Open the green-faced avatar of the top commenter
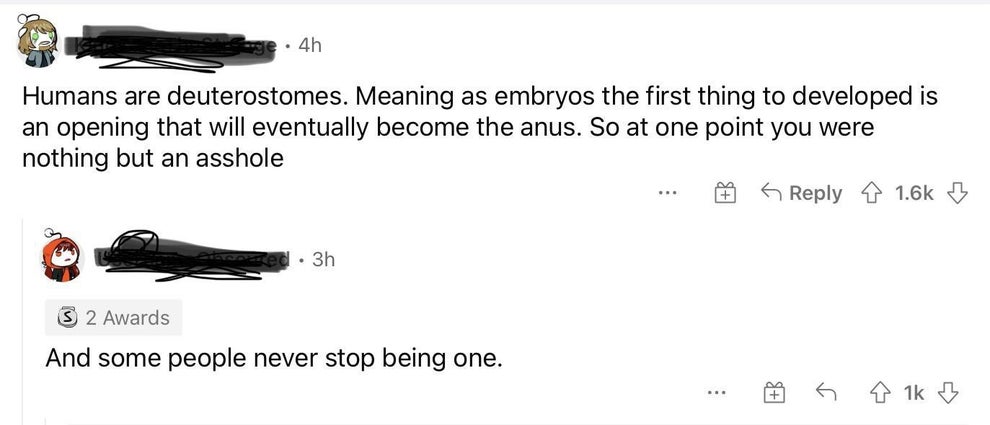The height and width of the screenshot is (425, 990). (37, 42)
